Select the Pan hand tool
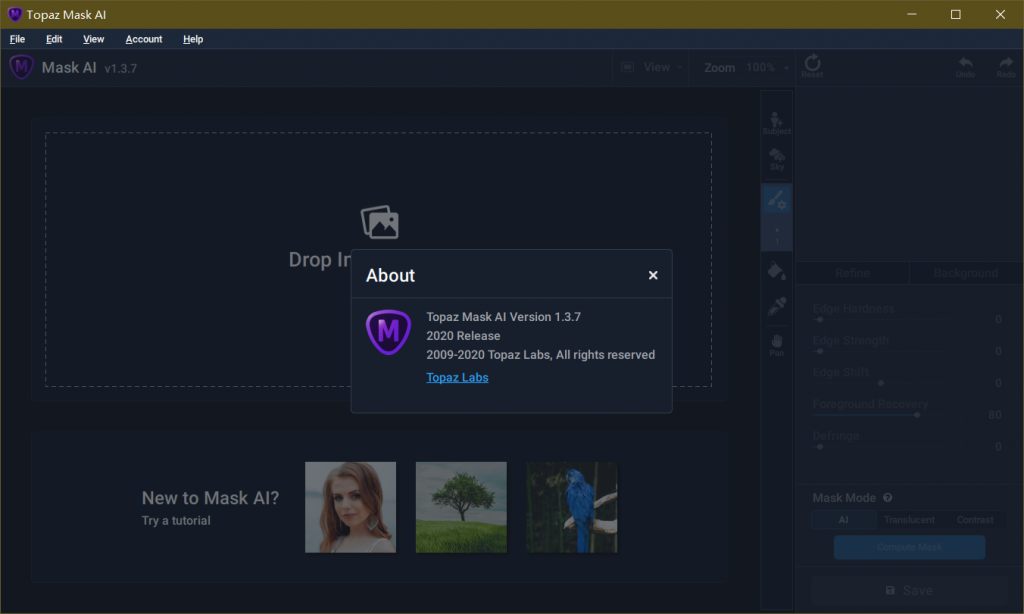The height and width of the screenshot is (614, 1024). pos(776,344)
